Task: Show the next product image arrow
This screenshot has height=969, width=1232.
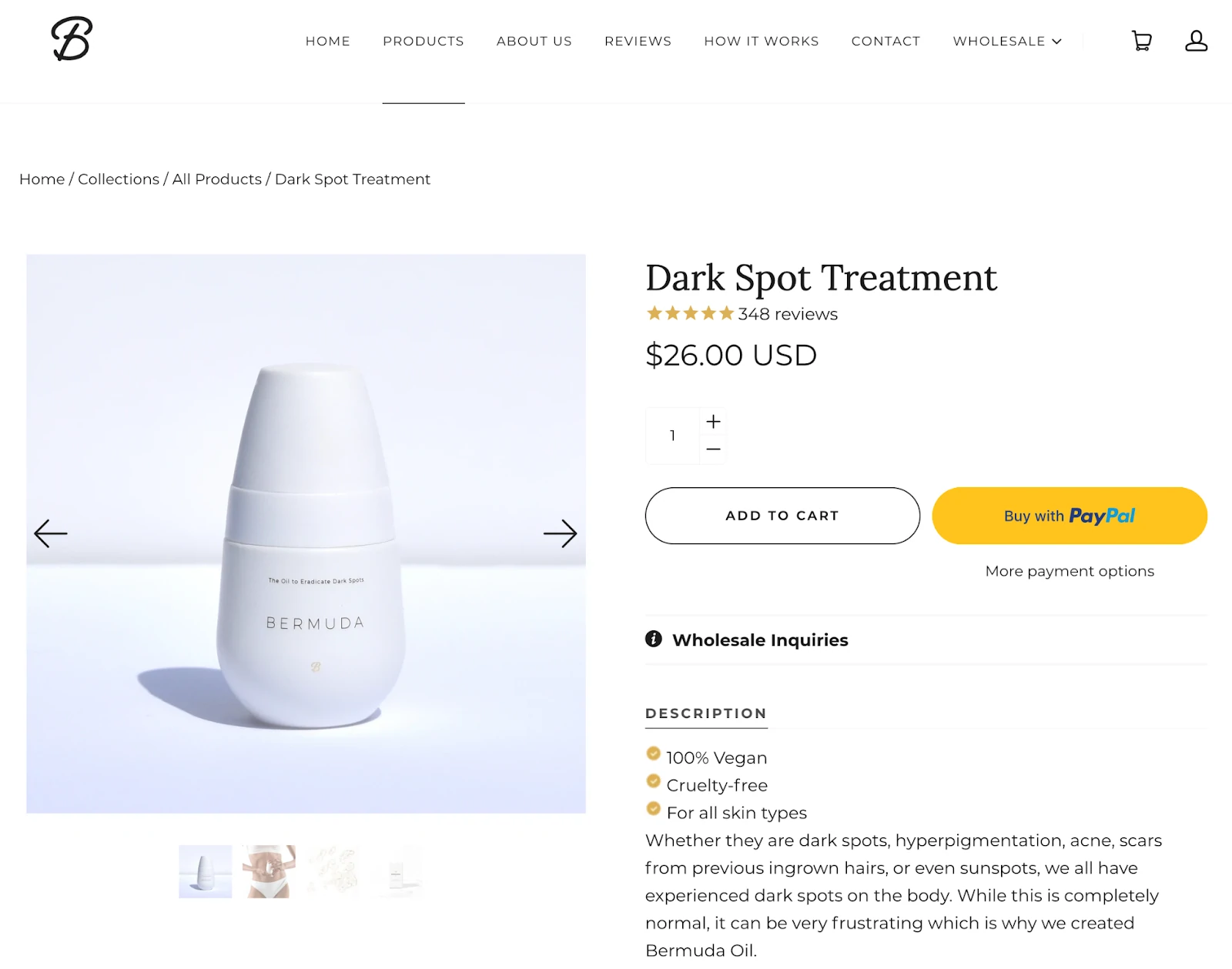Action: 560,533
